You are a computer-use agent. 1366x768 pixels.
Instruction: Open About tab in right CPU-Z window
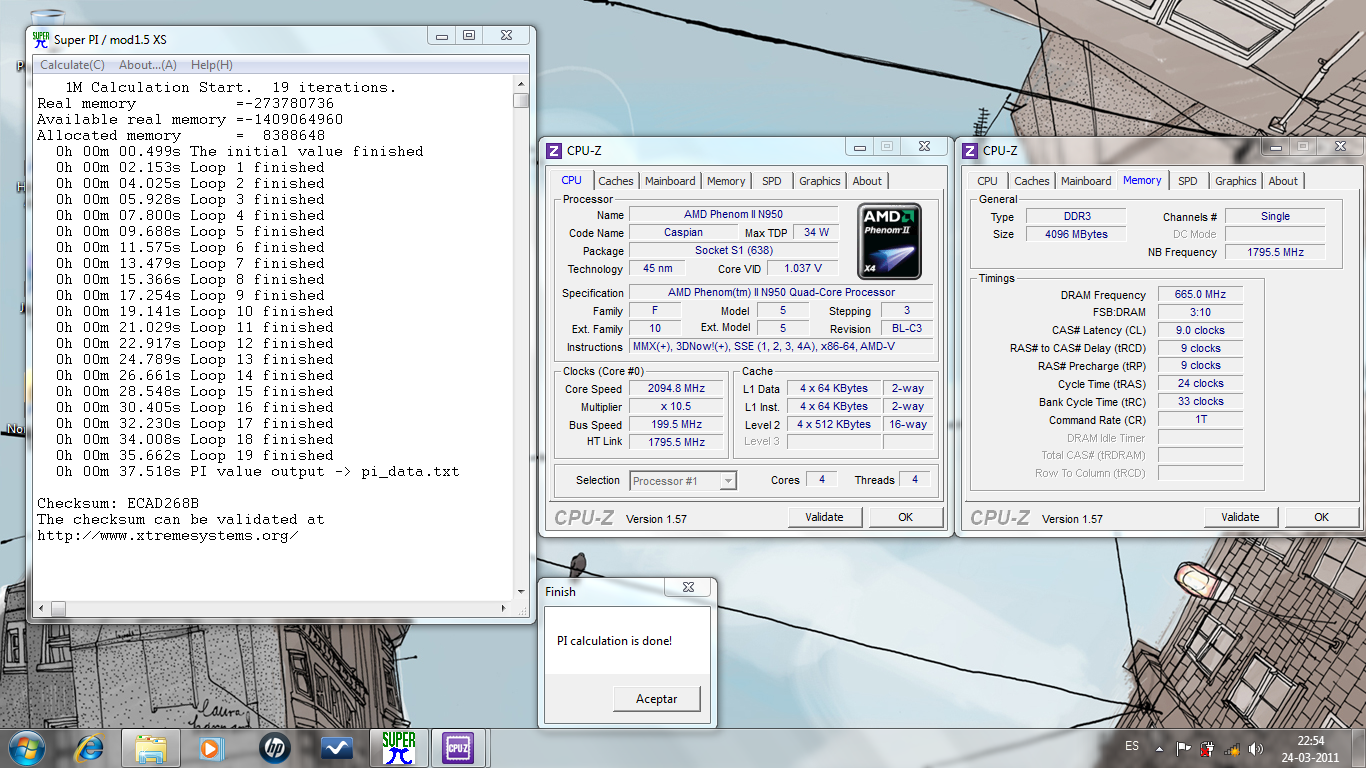click(1283, 181)
